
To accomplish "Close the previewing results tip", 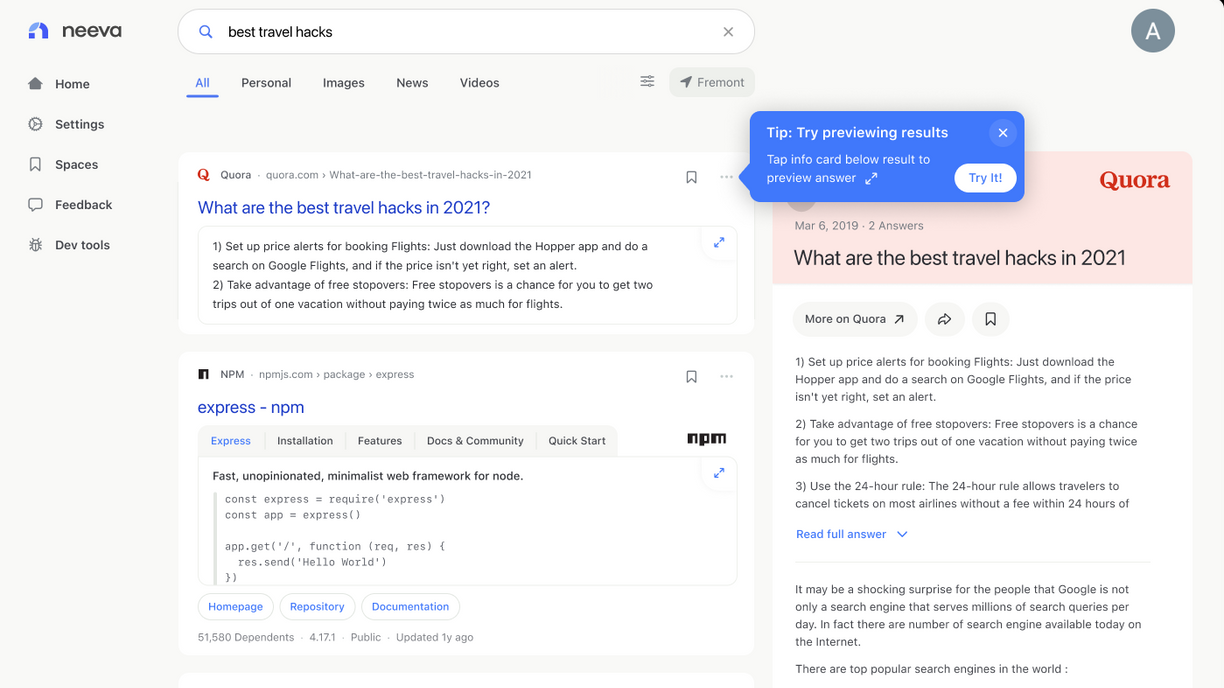I will (1002, 132).
